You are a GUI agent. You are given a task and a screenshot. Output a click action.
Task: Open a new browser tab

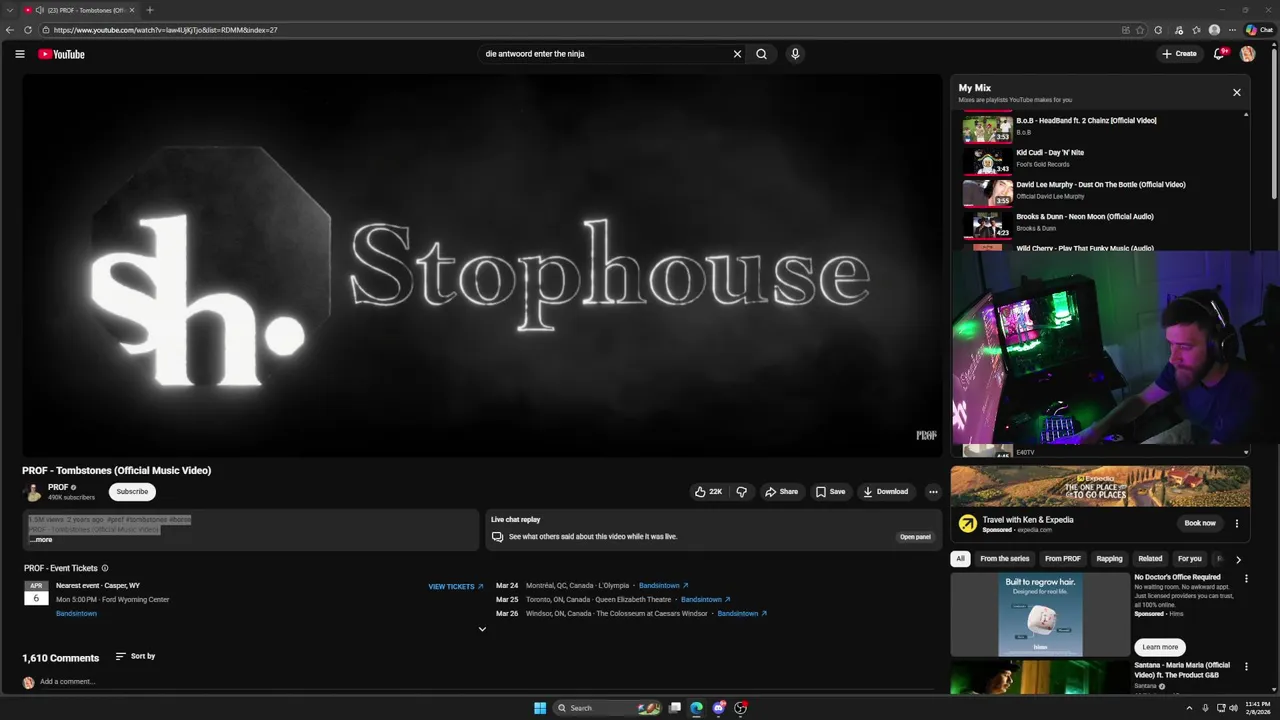coord(150,10)
